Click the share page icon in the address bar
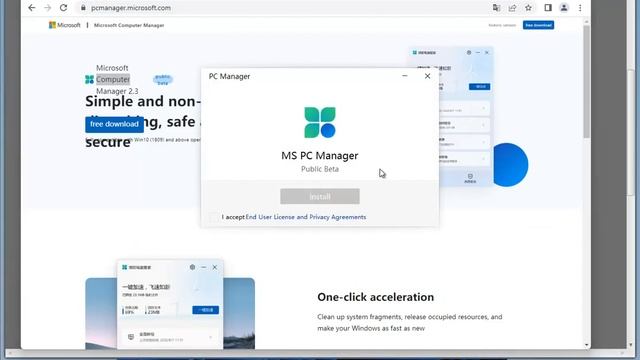 coord(512,8)
